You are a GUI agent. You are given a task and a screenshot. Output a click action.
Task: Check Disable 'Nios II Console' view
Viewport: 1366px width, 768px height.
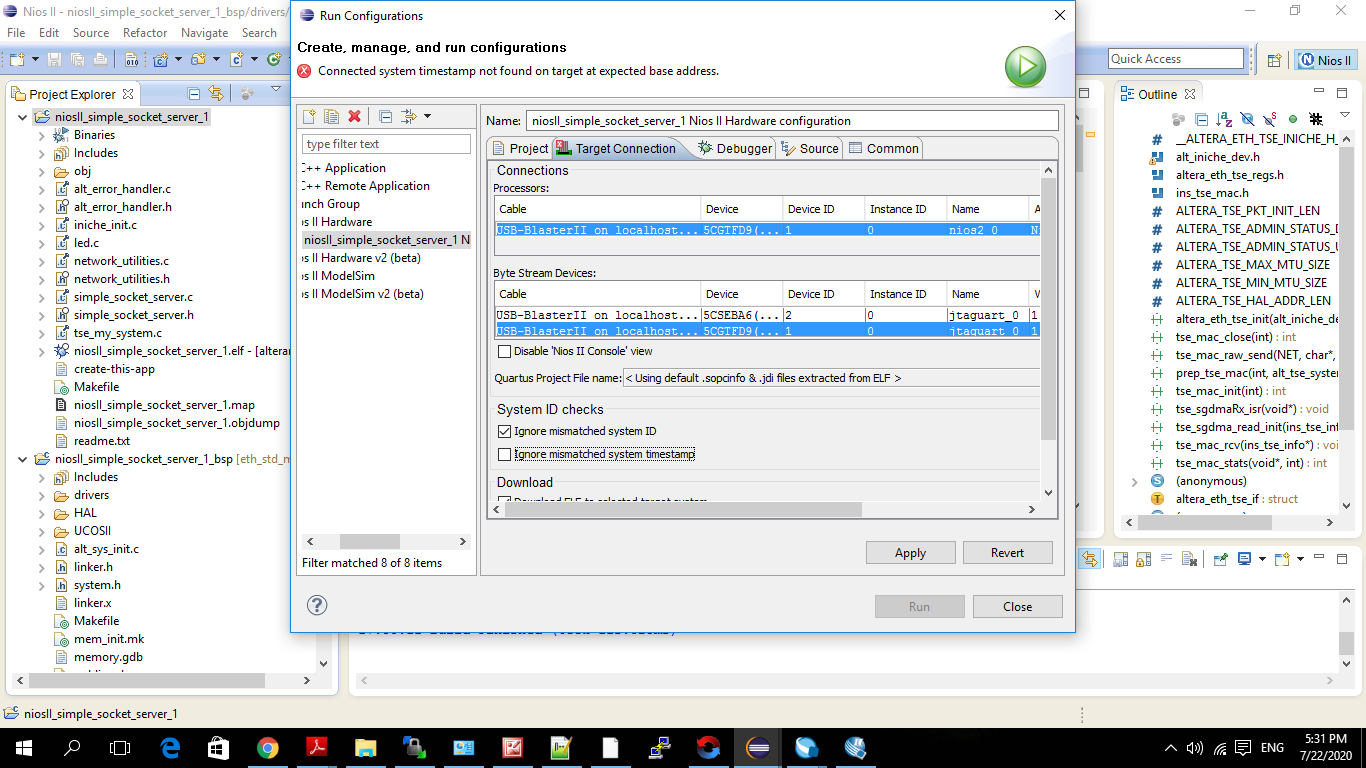point(505,352)
